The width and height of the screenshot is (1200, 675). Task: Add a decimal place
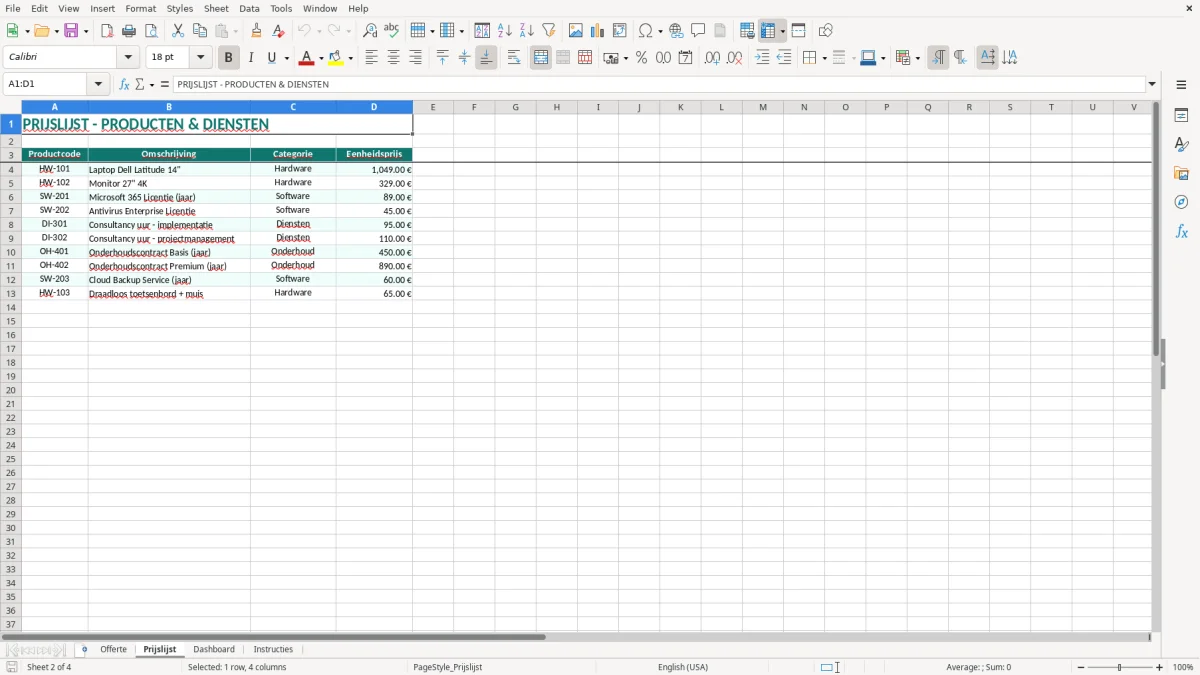point(712,58)
